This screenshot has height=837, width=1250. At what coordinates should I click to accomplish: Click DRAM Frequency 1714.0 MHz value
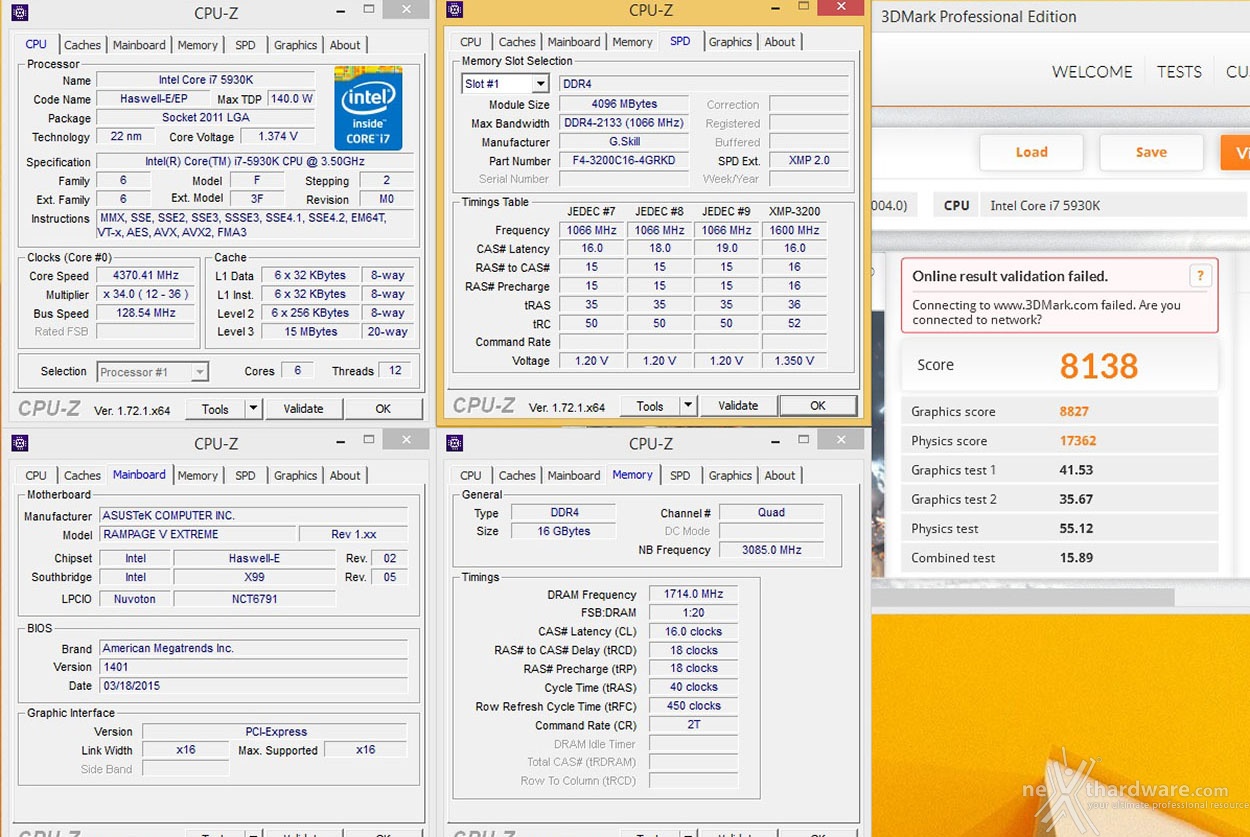tap(693, 594)
